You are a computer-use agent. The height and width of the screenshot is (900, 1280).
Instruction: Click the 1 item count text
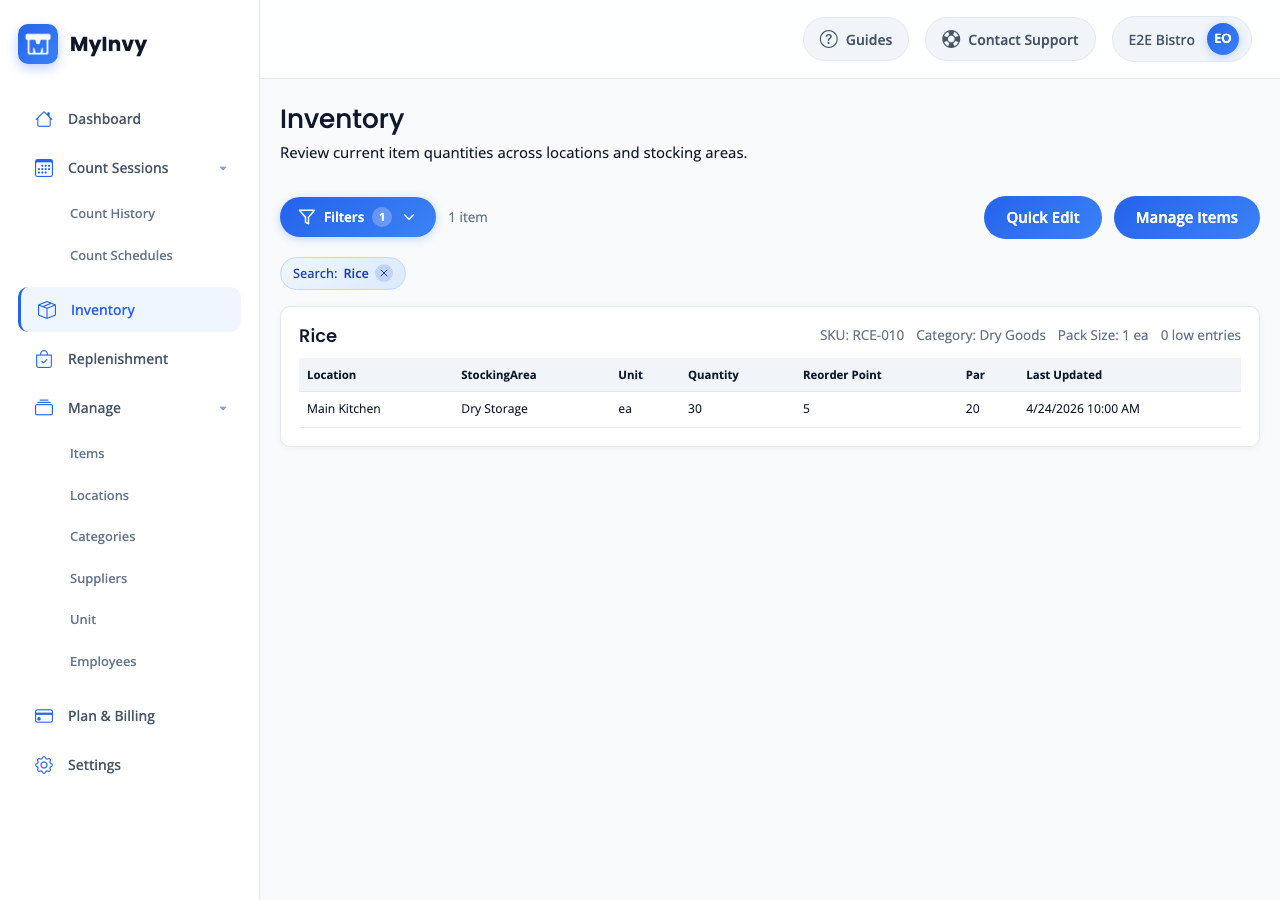click(x=468, y=217)
